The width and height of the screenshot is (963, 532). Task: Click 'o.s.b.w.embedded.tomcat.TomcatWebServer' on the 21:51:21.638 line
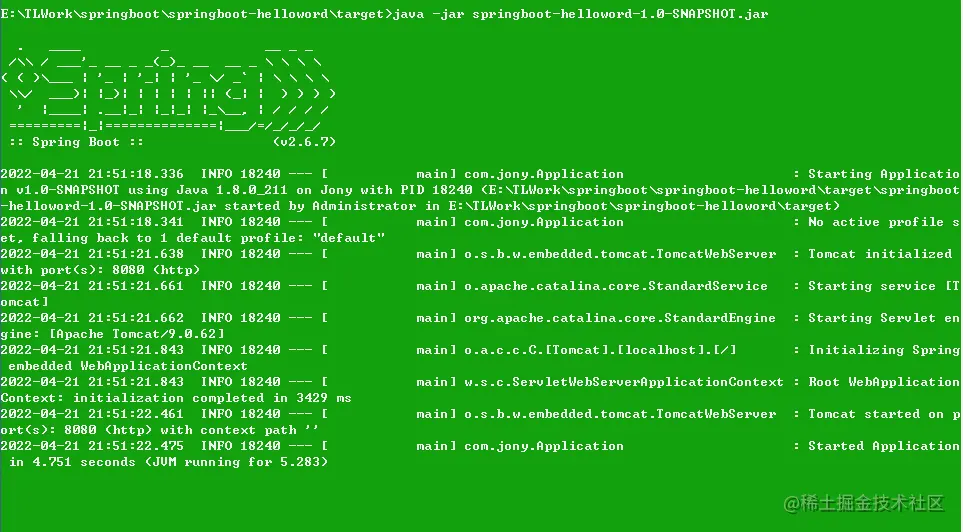coord(620,254)
